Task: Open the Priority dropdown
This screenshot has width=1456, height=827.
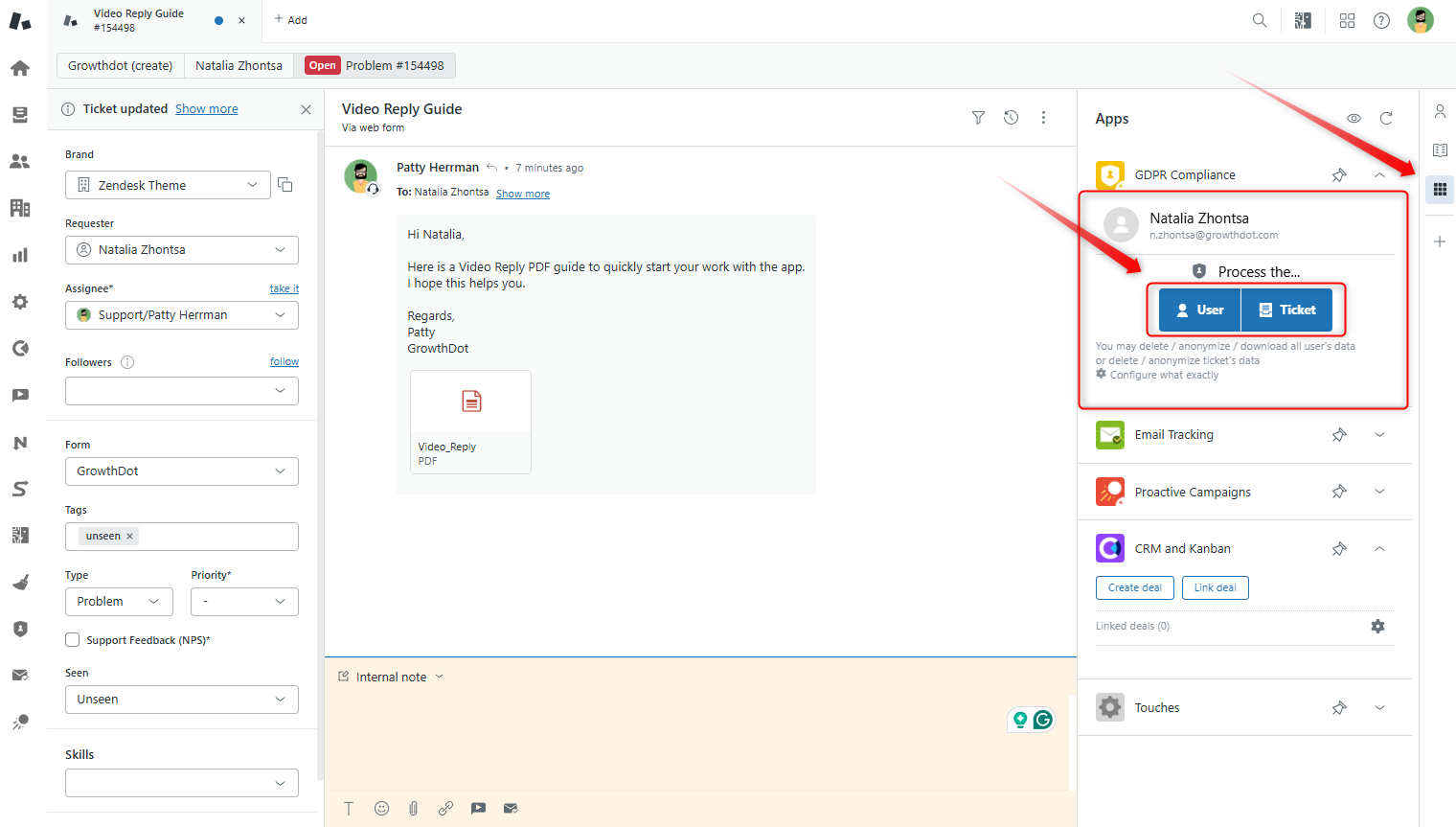Action: point(244,602)
